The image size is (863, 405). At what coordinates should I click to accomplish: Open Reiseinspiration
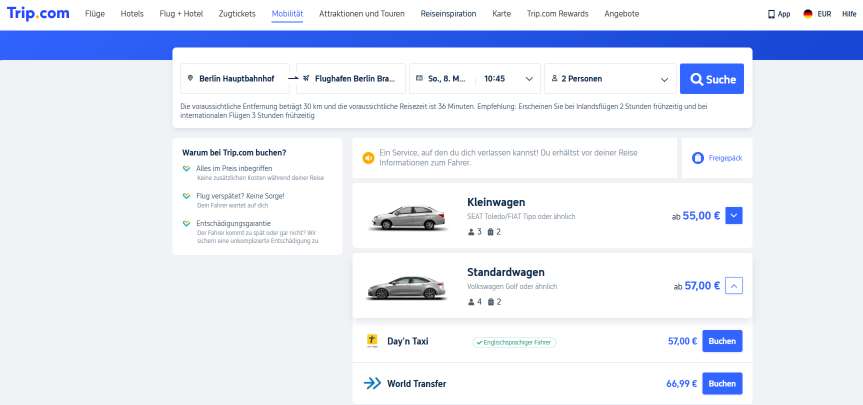[449, 14]
